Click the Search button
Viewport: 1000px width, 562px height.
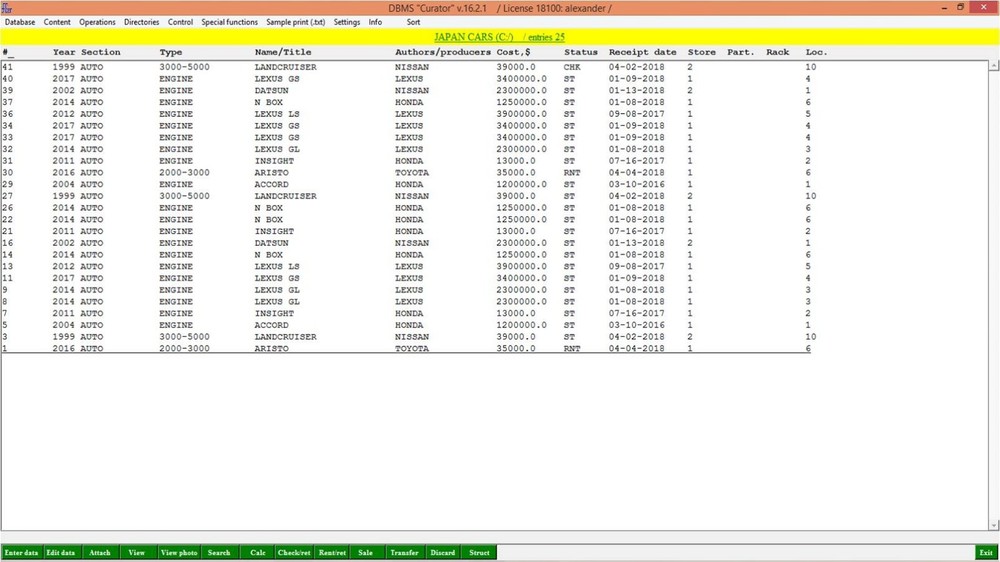[x=219, y=552]
